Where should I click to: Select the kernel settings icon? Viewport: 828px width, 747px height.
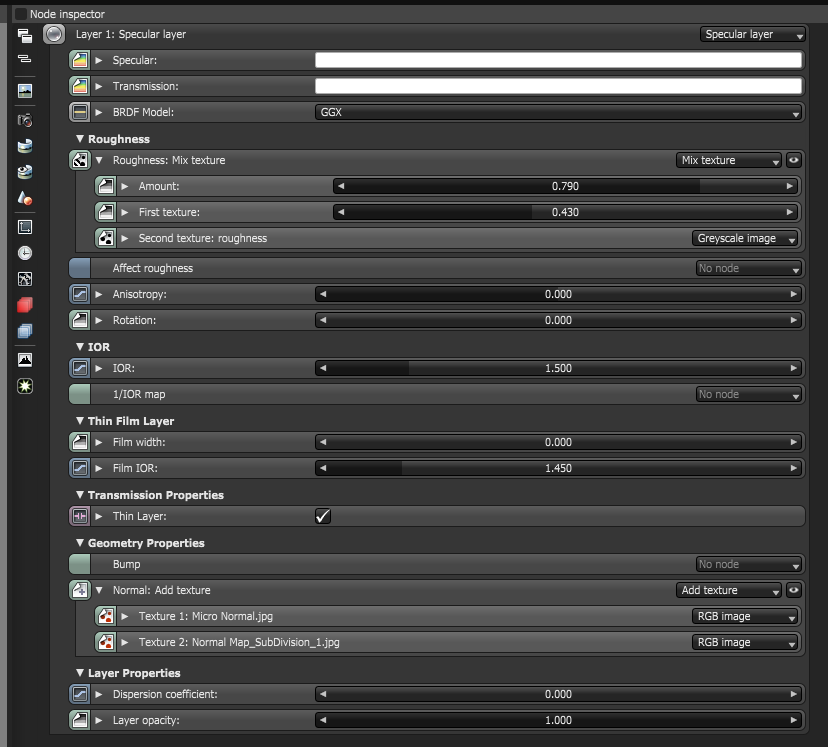point(25,279)
